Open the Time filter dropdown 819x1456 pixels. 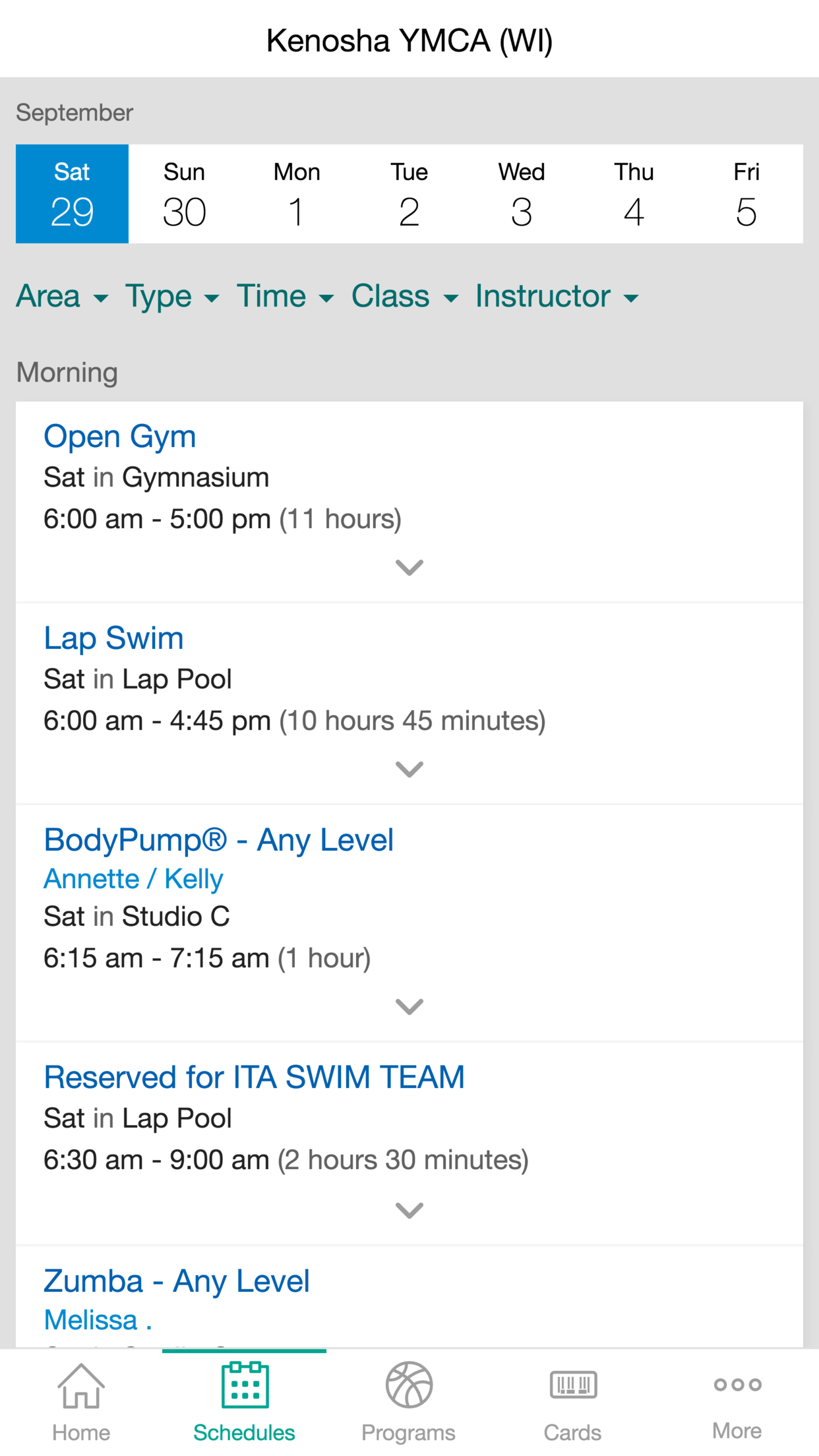point(286,296)
